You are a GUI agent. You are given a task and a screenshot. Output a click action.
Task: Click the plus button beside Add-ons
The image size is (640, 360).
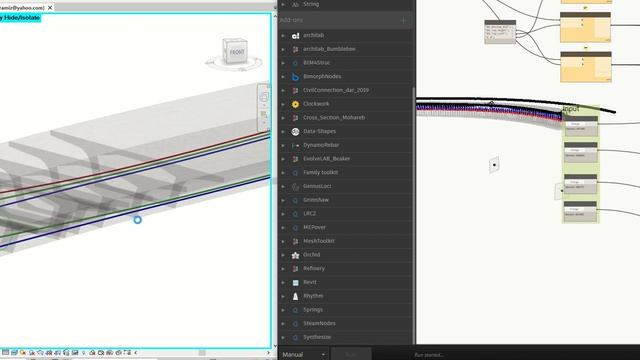coord(404,20)
